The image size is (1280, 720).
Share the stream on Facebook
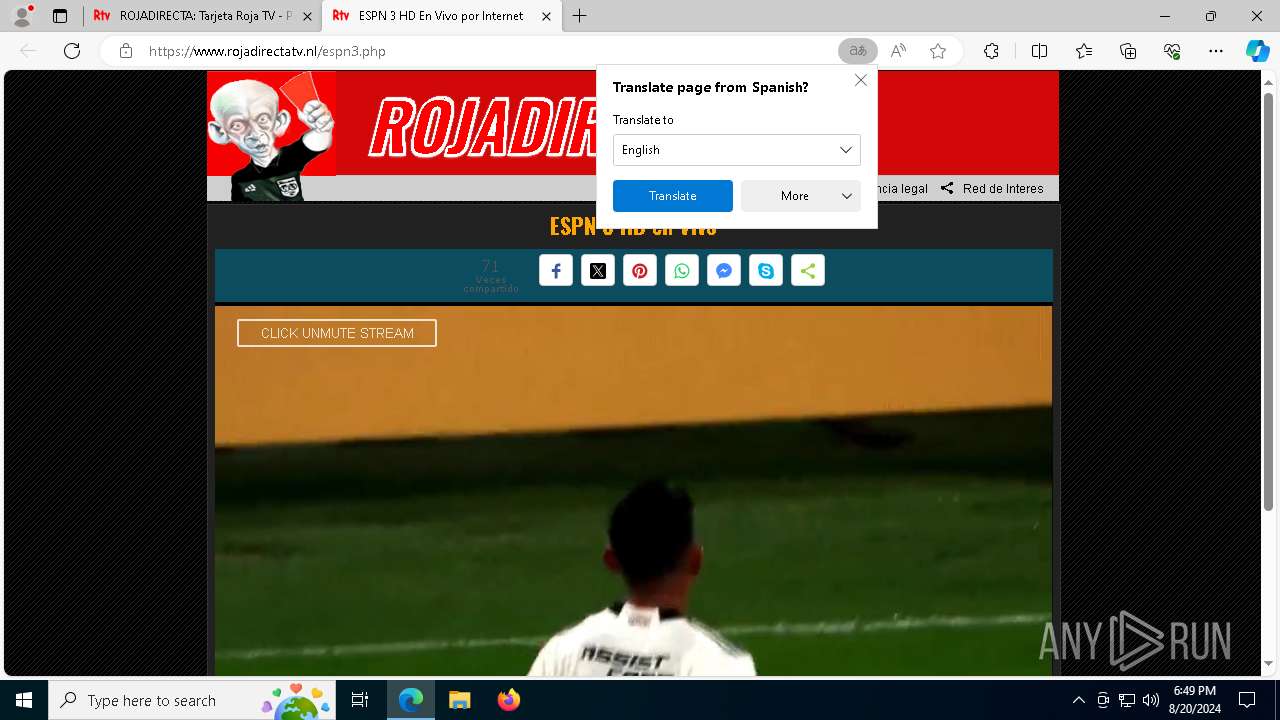(x=556, y=271)
